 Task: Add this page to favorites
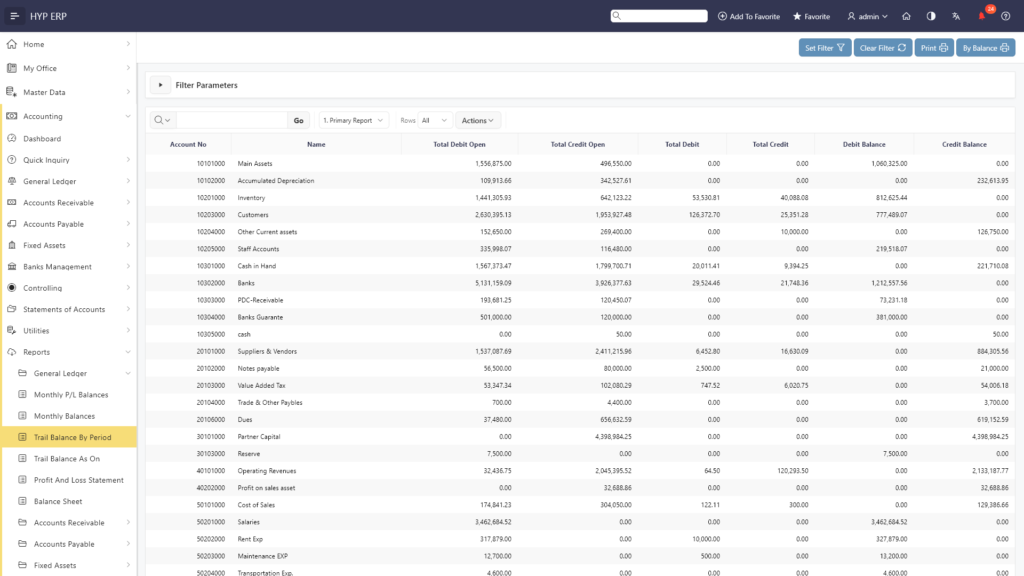[748, 16]
